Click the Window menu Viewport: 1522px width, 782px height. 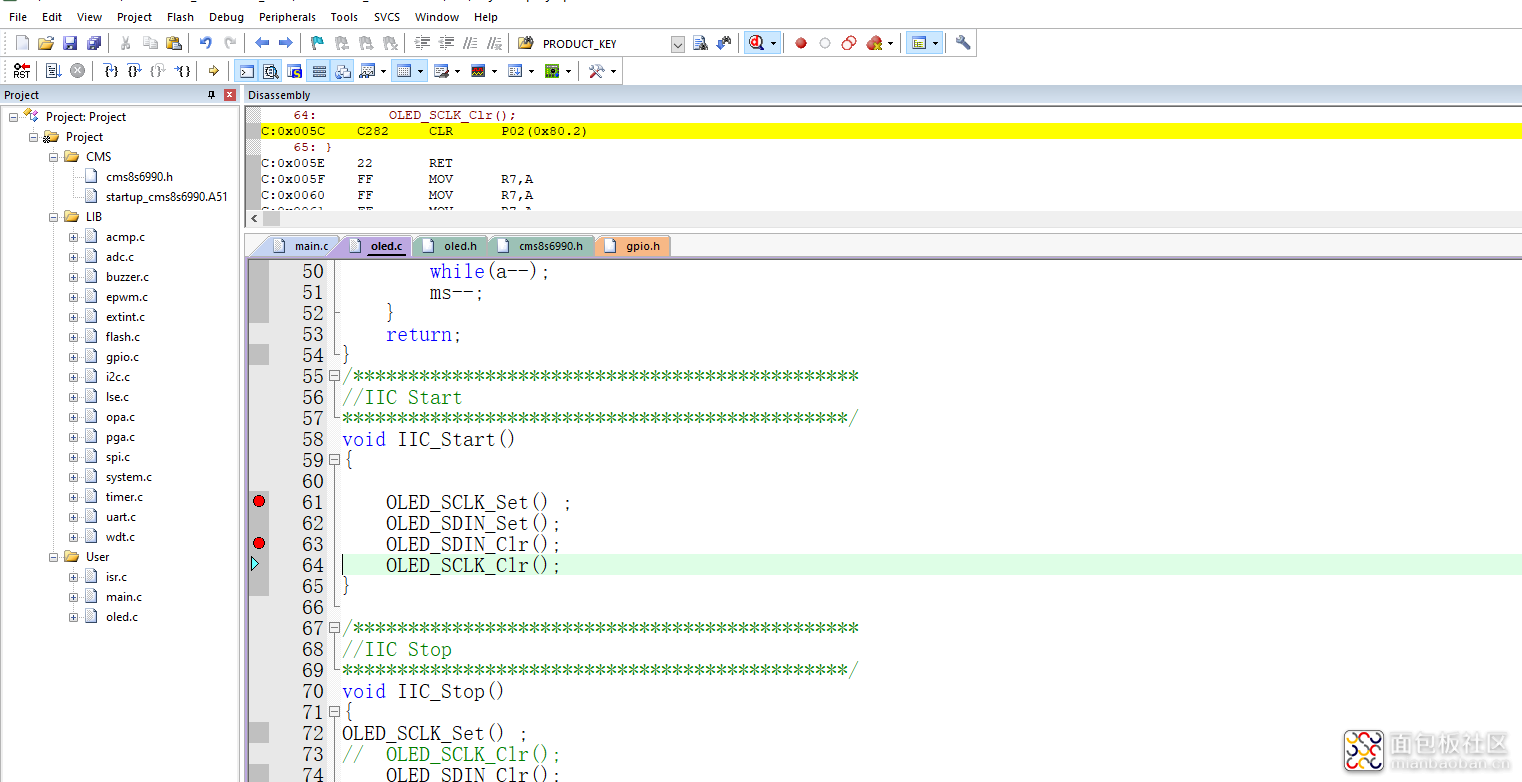point(437,17)
